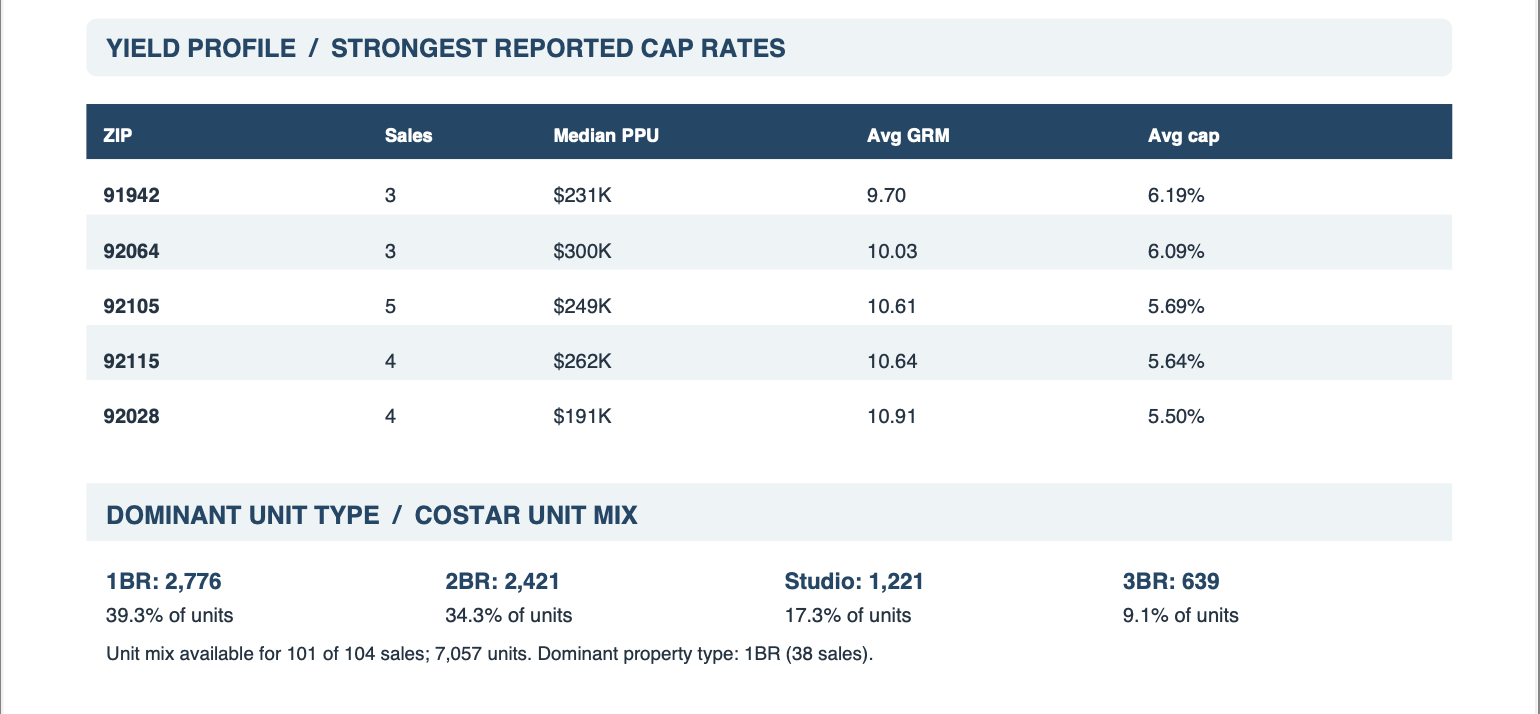
Task: Click the Dominant Unit Type section heading
Action: [x=372, y=516]
